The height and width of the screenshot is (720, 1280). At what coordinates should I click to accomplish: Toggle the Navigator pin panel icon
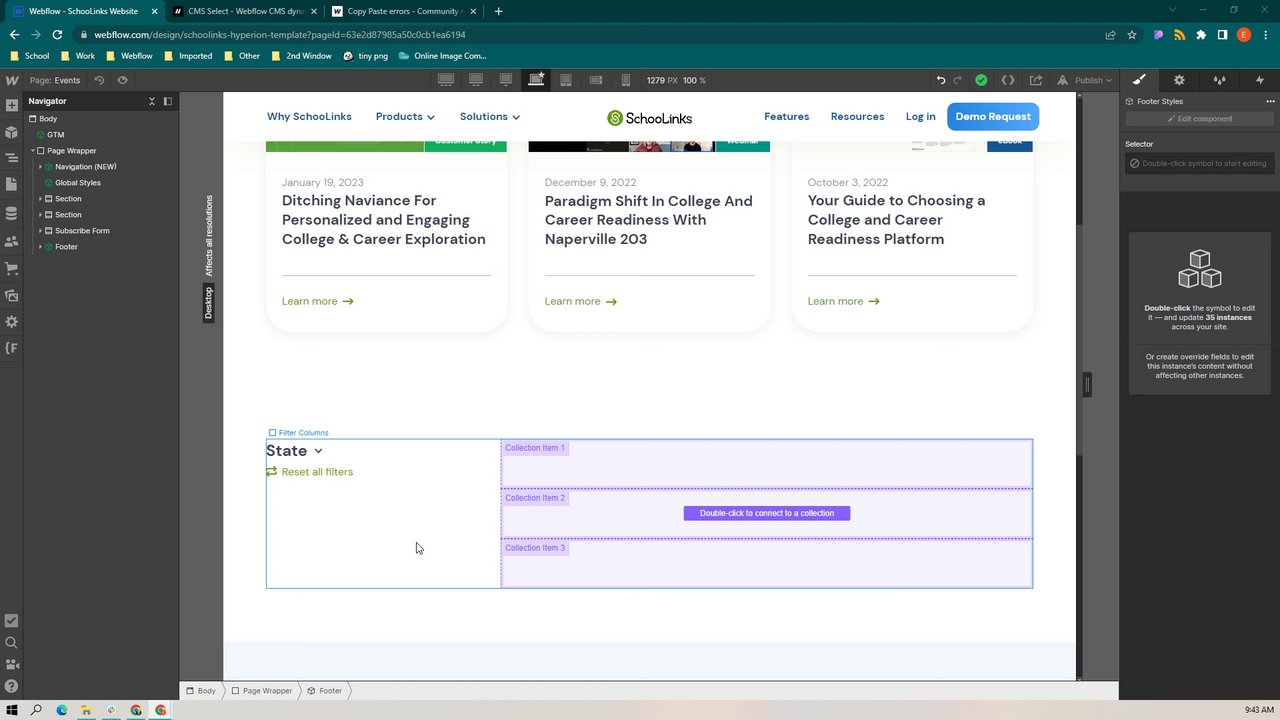pos(168,101)
